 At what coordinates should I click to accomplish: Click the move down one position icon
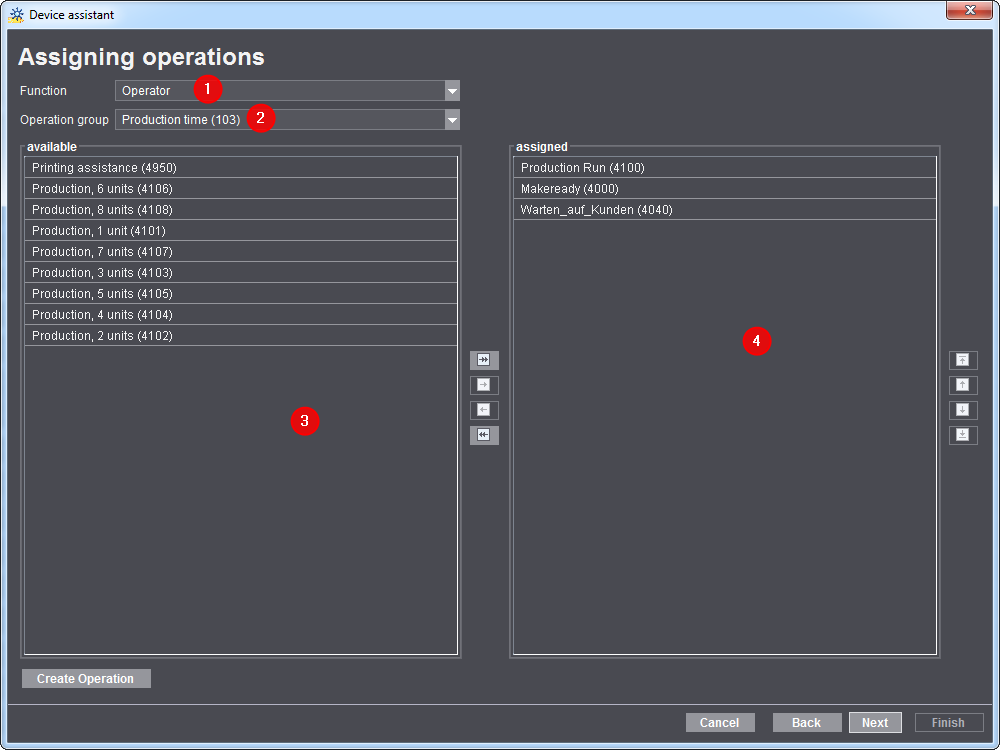(963, 410)
